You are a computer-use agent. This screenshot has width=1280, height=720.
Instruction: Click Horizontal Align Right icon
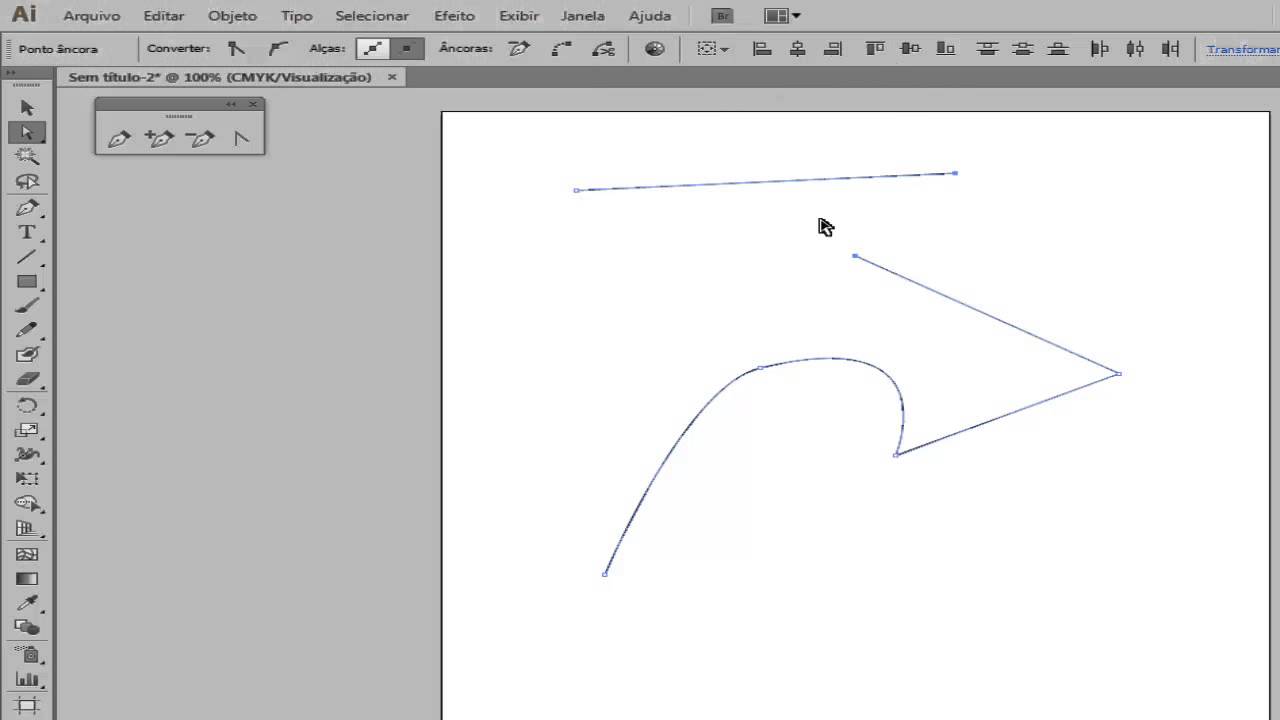832,48
